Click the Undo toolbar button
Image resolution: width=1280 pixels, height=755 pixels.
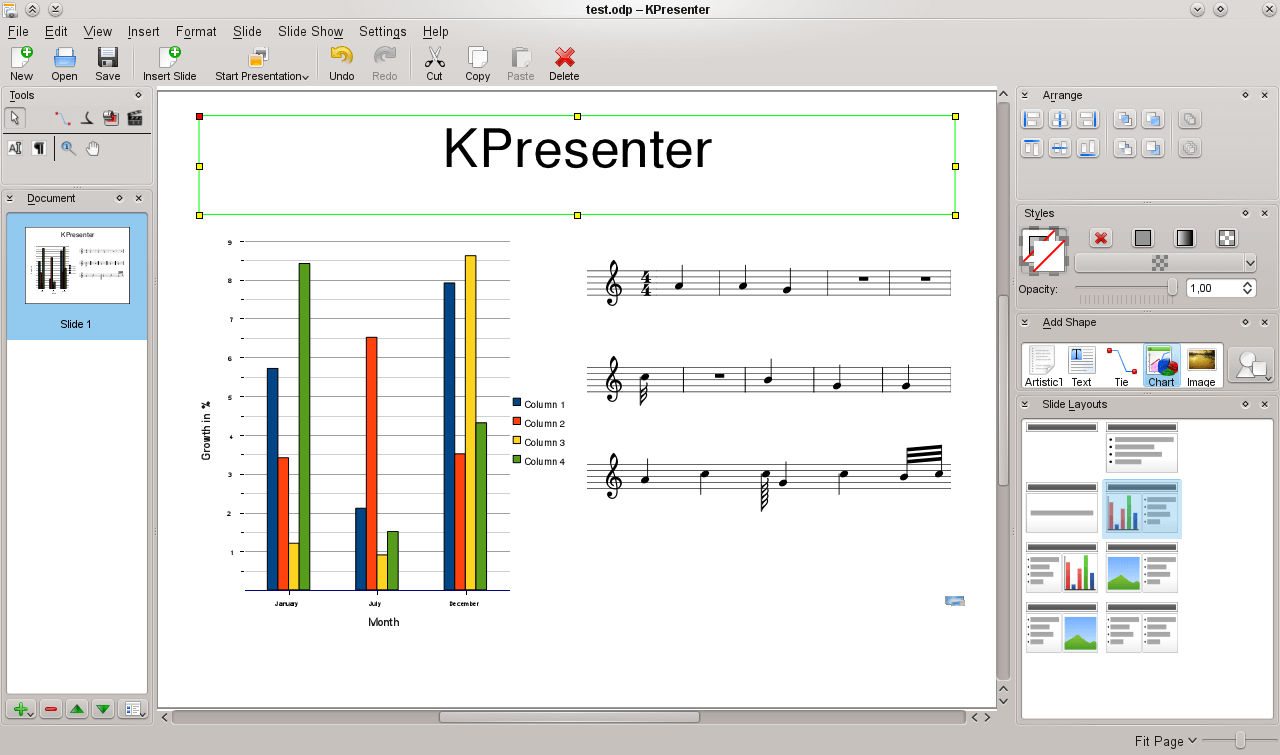(x=341, y=62)
